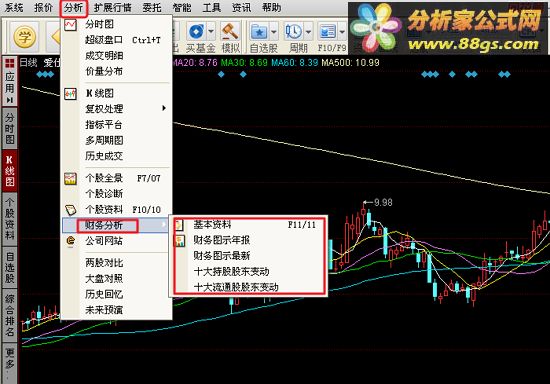
Task: Click the 自选股 folder icon
Action: 259,32
